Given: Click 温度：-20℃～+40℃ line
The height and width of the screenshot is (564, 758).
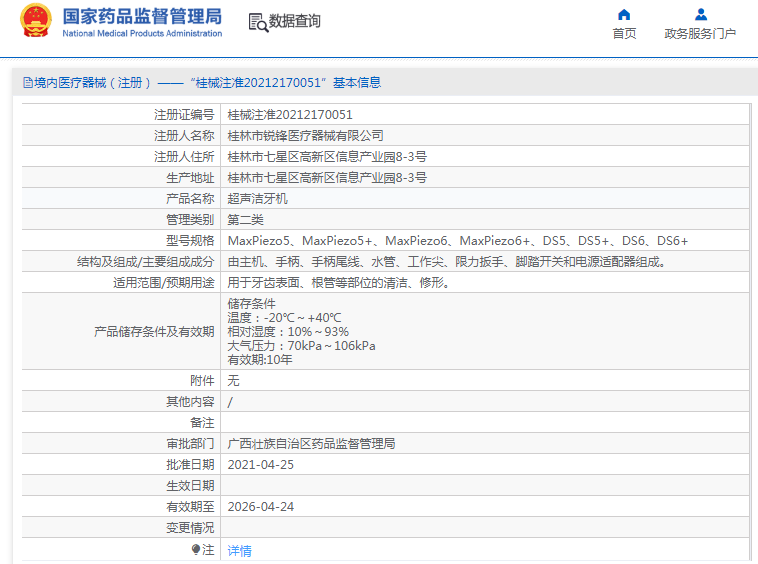Looking at the screenshot, I should [x=284, y=318].
